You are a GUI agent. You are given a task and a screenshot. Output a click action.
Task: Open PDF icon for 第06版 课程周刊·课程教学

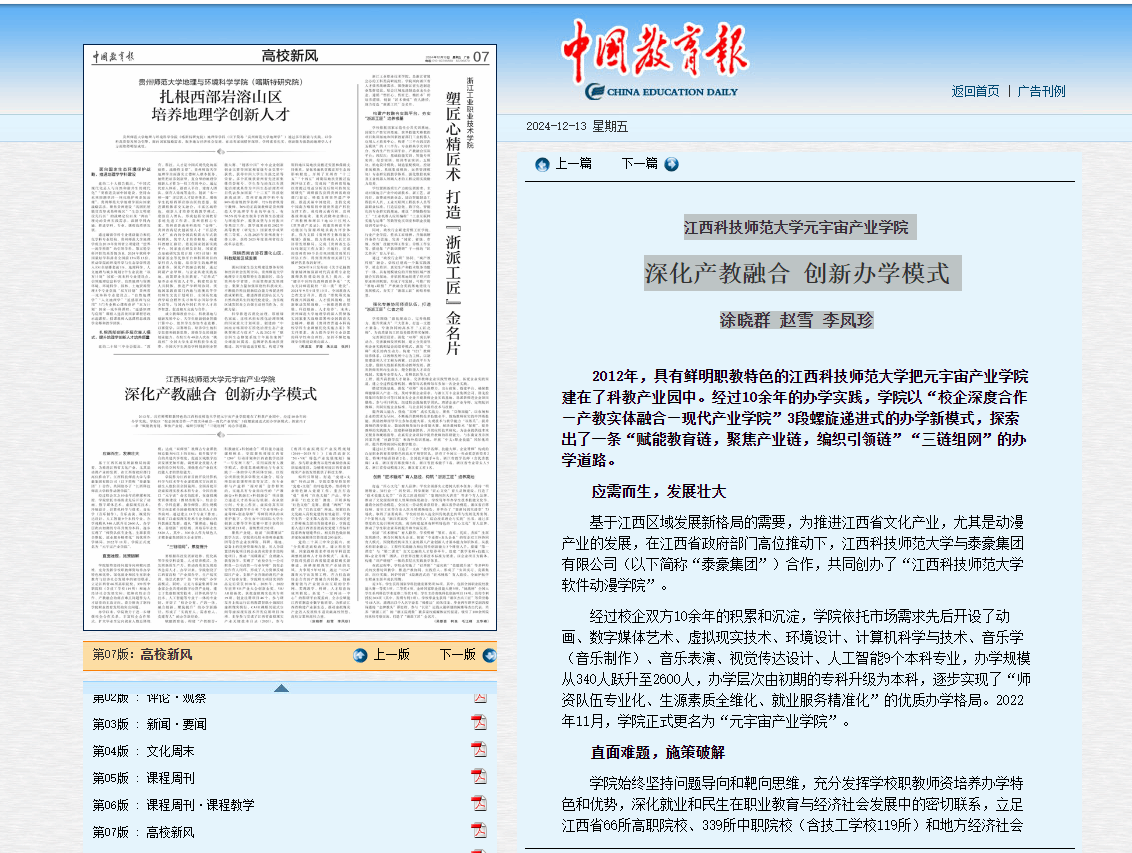click(479, 803)
